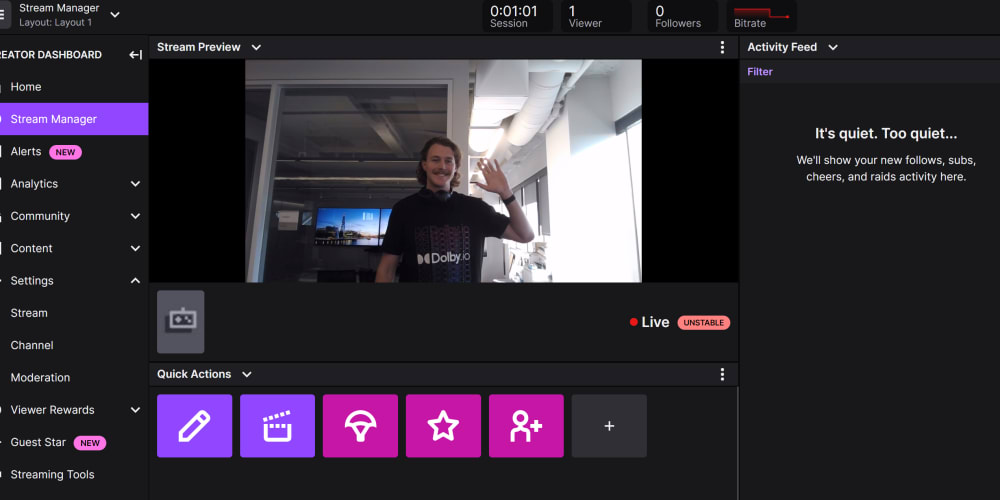
Task: Click the Live status indicator
Action: point(649,323)
